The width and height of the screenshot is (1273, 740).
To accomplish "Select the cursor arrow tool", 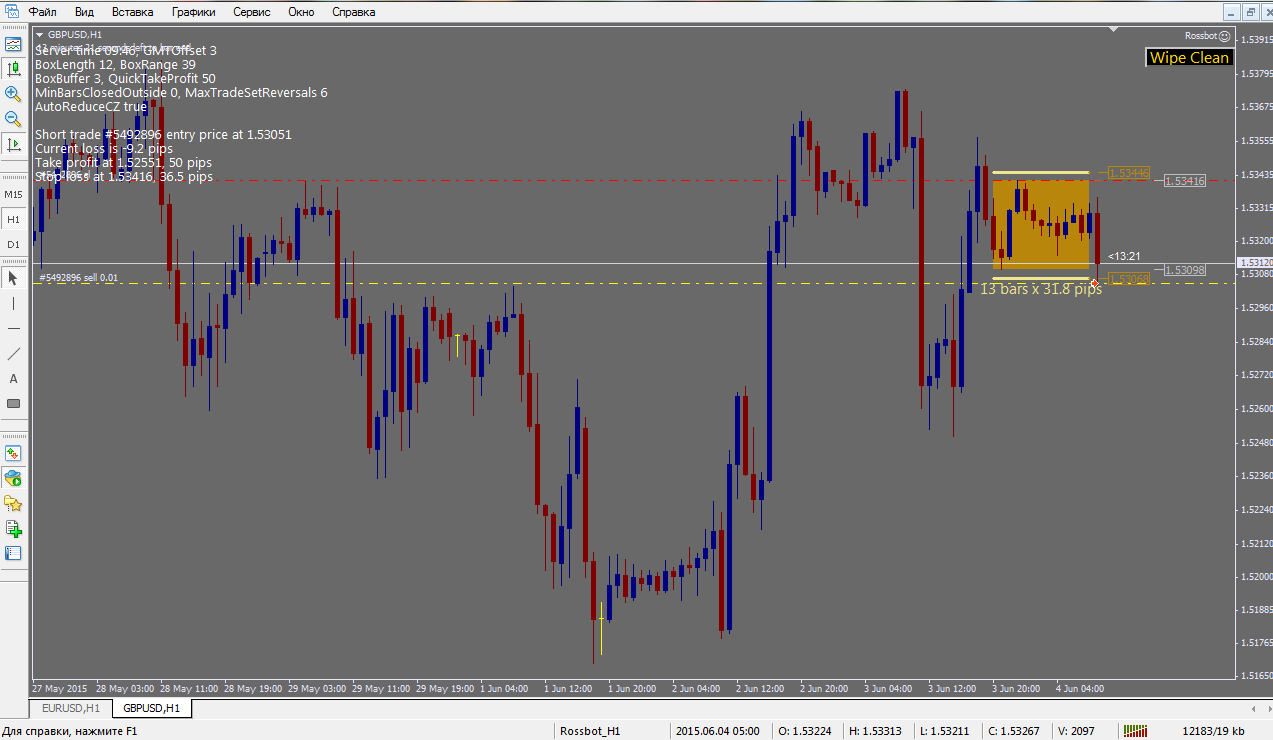I will pos(13,278).
